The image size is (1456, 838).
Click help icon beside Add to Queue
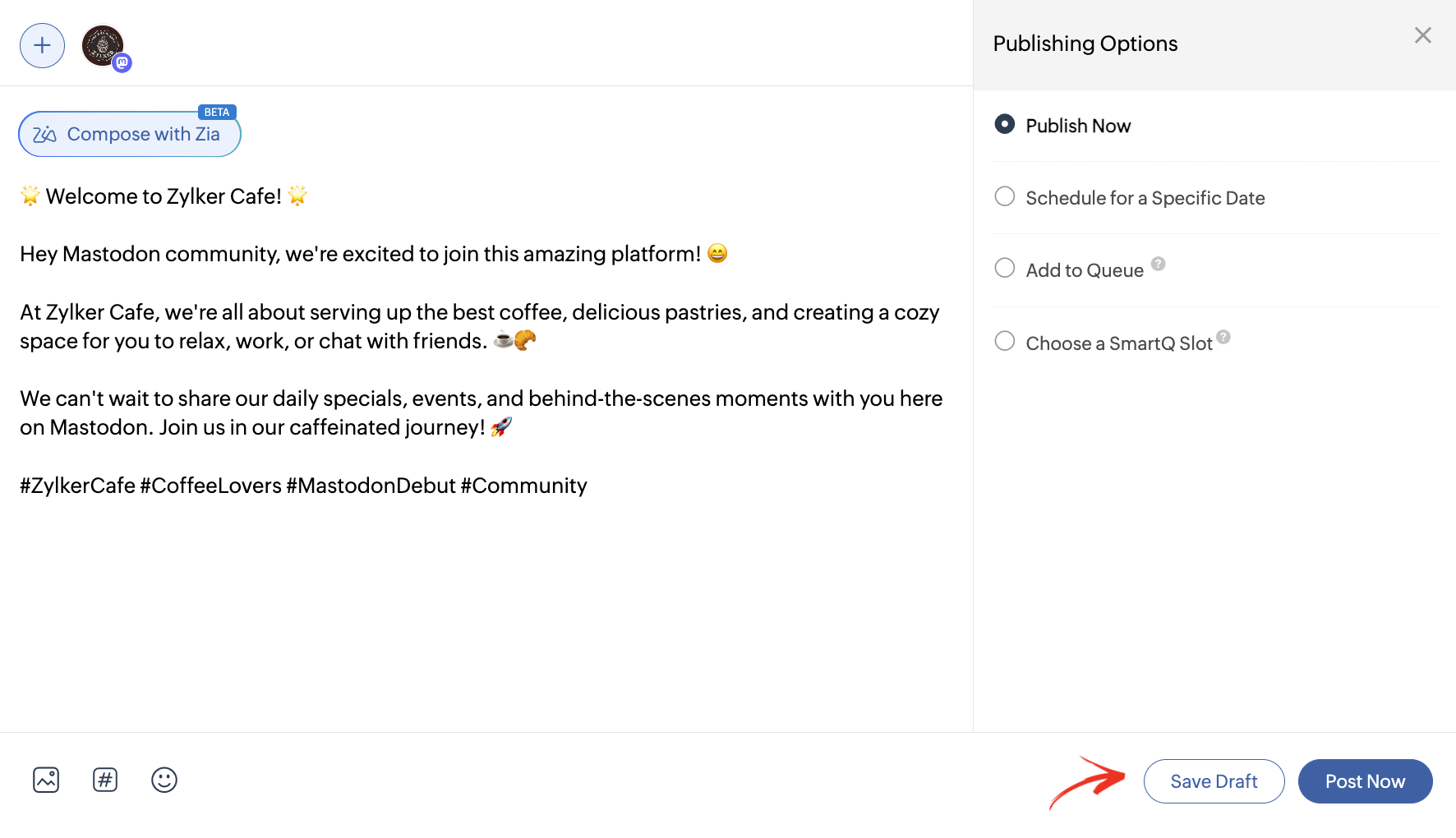(1158, 264)
